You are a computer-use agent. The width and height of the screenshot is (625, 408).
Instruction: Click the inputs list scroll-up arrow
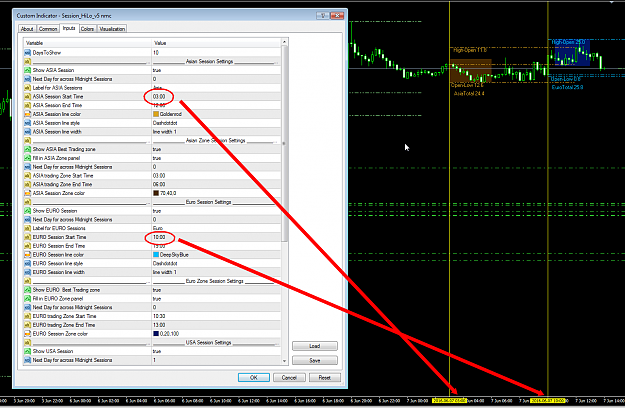285,42
